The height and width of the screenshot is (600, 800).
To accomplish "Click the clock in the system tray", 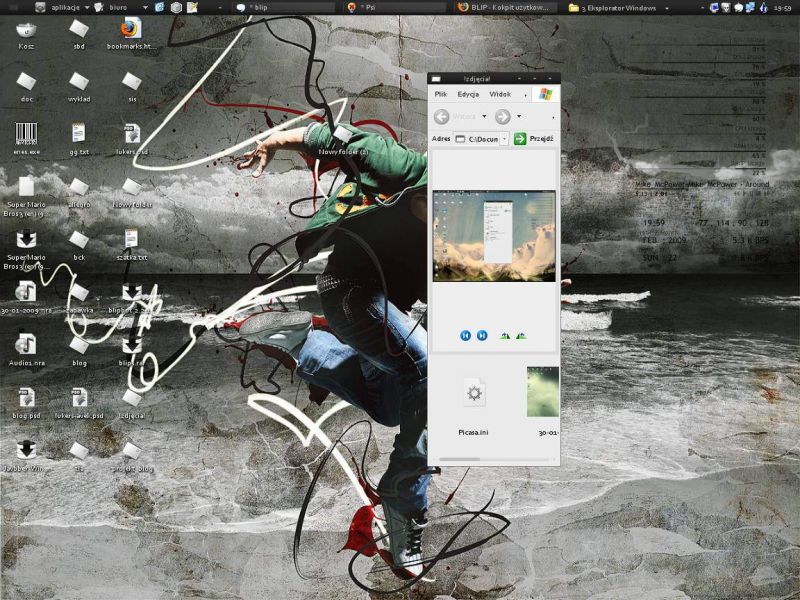I will click(782, 8).
